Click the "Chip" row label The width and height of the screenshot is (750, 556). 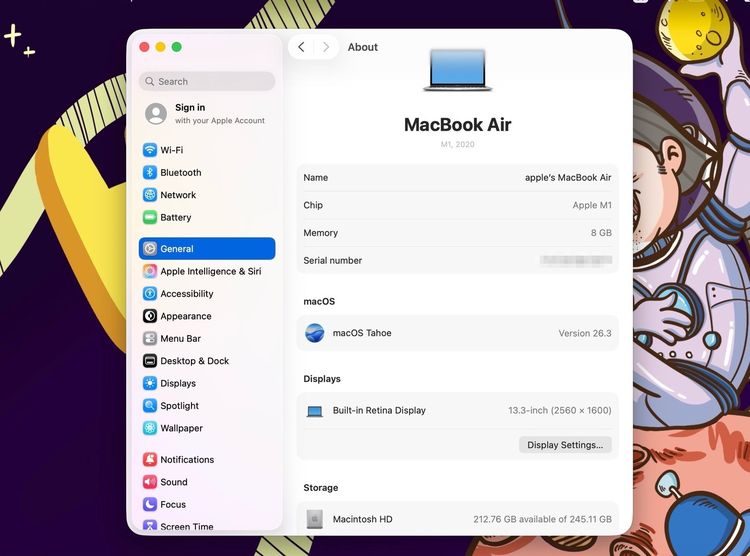(313, 205)
